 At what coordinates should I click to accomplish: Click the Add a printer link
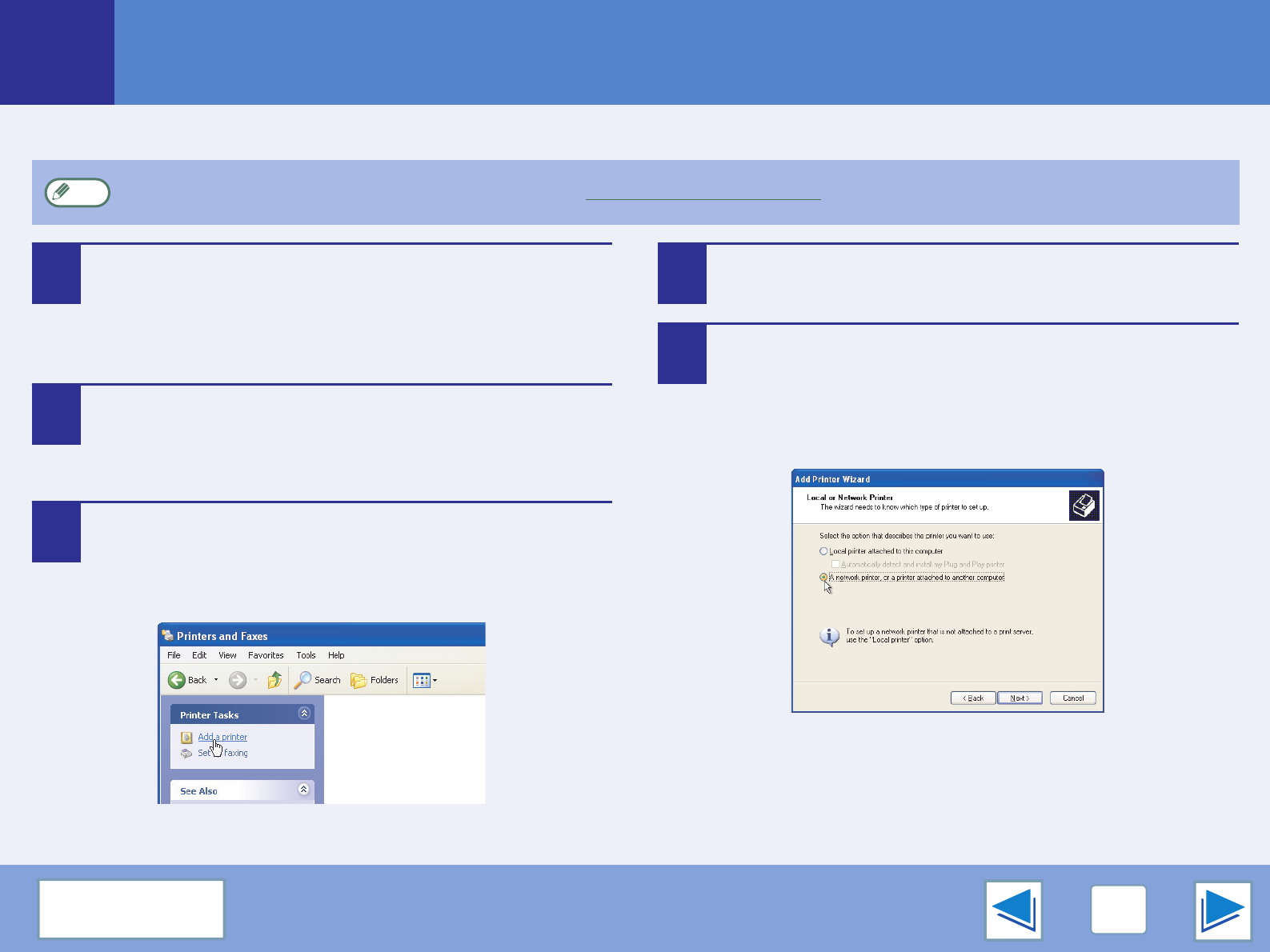tap(222, 737)
